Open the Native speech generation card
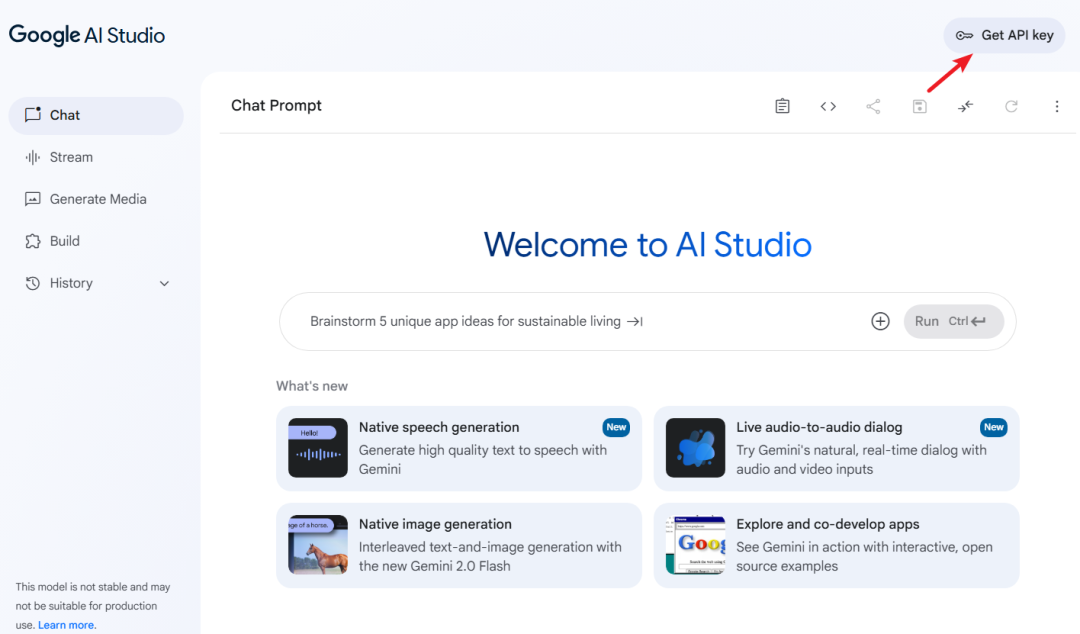 click(459, 448)
